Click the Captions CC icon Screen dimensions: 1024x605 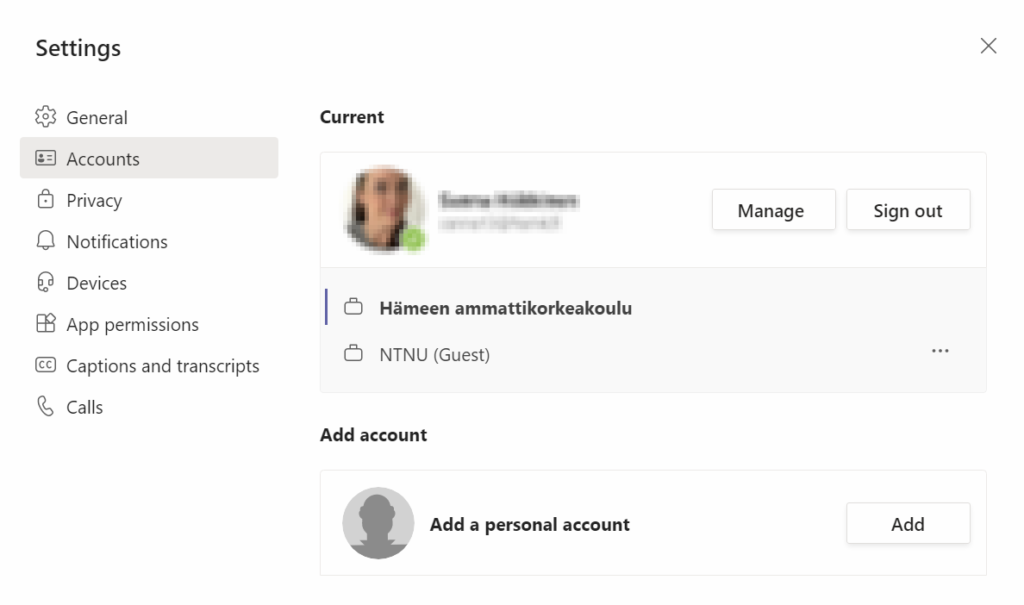click(46, 365)
